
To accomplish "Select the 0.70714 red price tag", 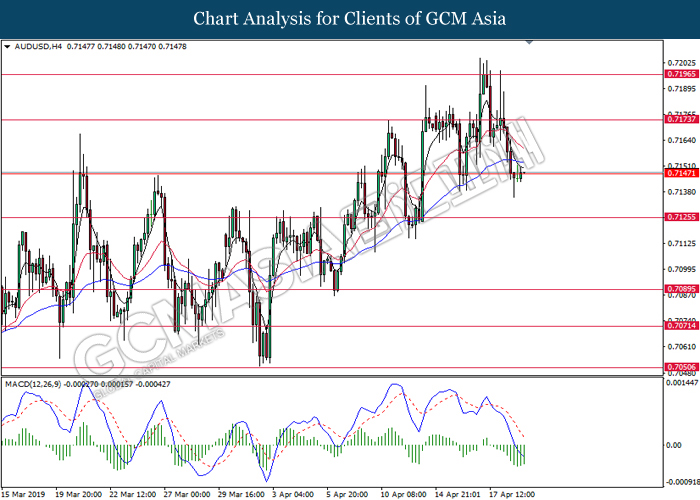I will (680, 326).
